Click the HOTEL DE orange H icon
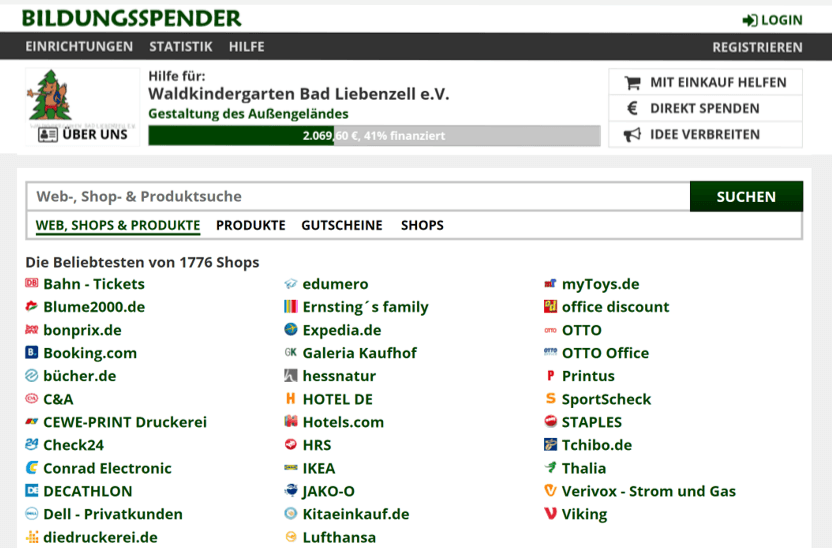The height and width of the screenshot is (548, 832). 291,398
